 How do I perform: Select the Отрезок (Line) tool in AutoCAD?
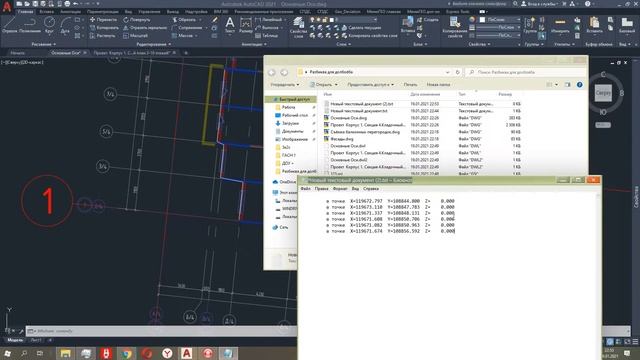pyautogui.click(x=9, y=25)
